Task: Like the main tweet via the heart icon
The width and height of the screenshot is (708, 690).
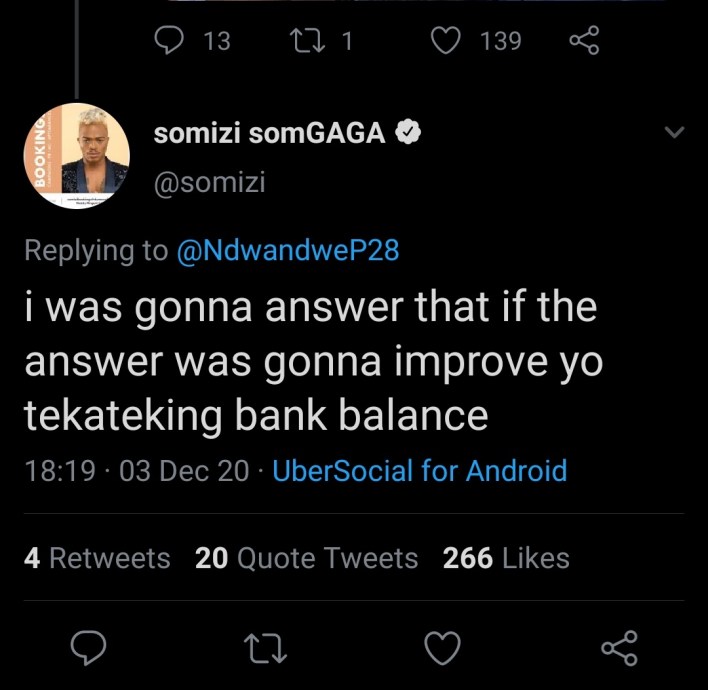Action: (443, 648)
